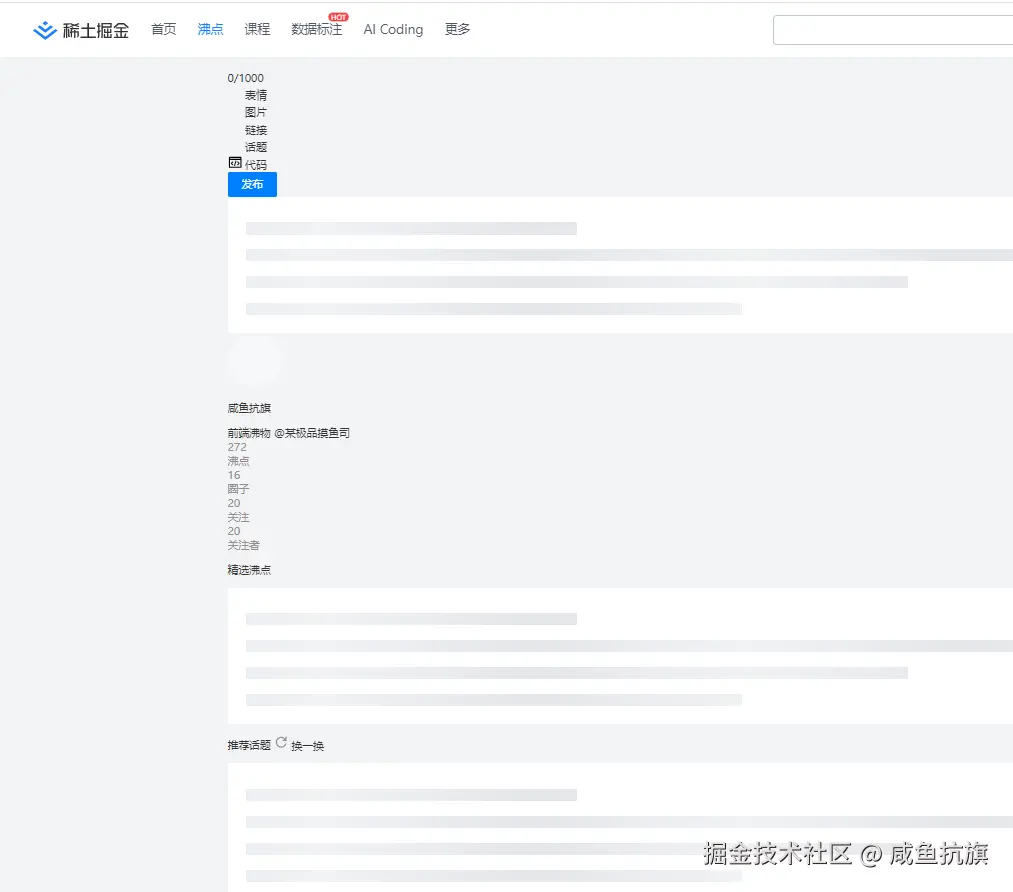Click the 关注者 followers label
This screenshot has height=892, width=1013.
243,545
